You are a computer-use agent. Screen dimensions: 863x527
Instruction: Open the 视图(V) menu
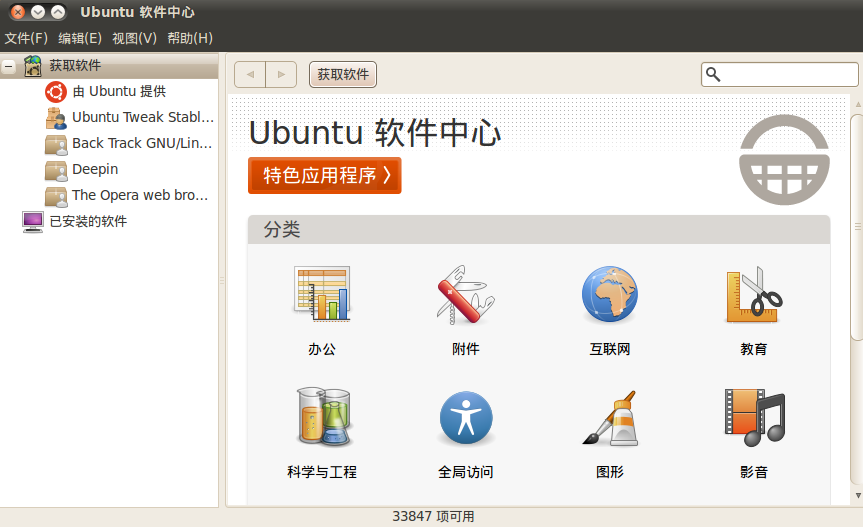[134, 38]
